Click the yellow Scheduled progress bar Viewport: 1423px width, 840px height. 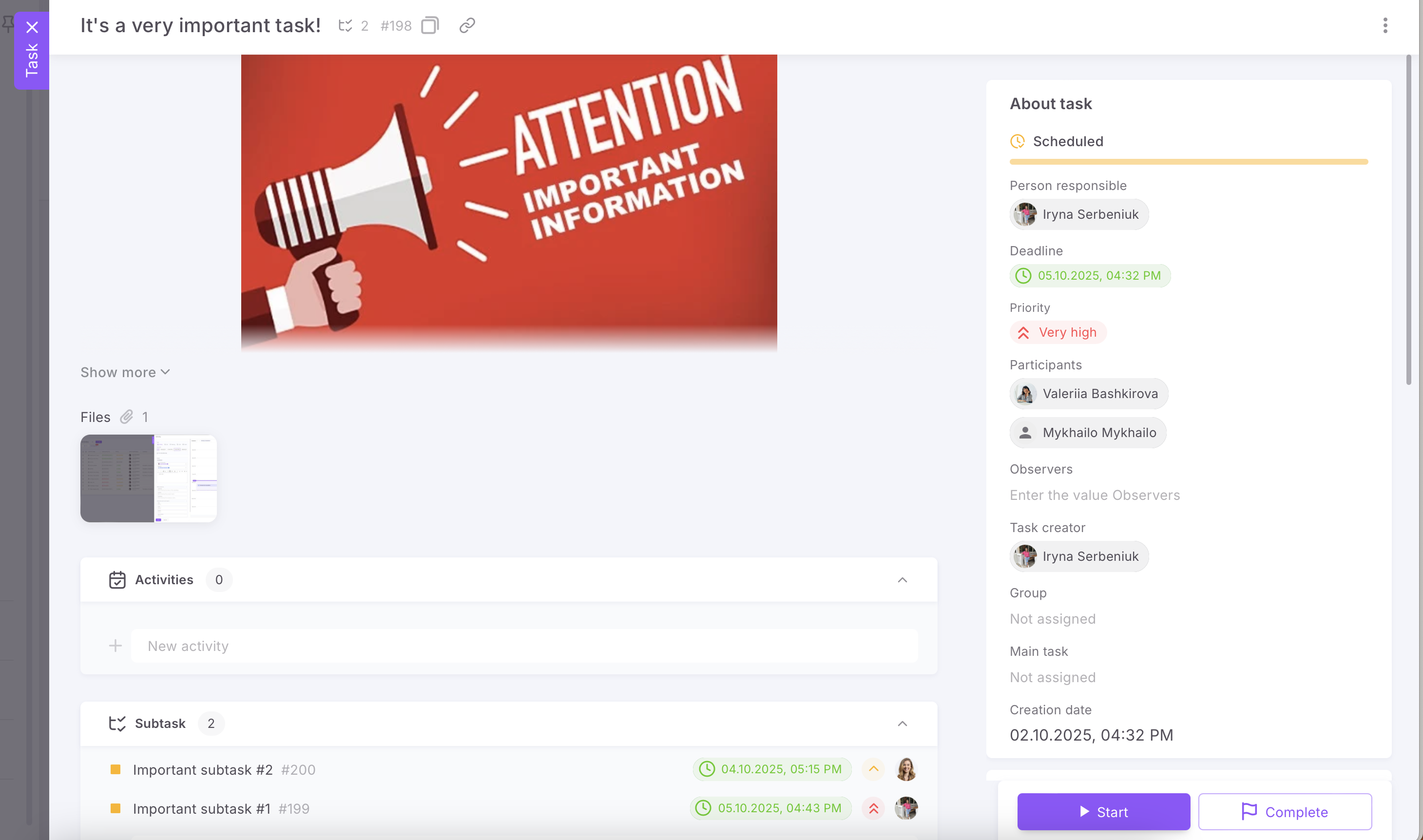1189,162
